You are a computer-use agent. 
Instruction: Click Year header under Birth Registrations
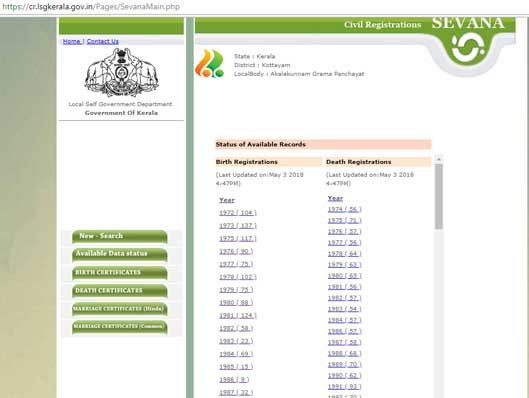(227, 200)
